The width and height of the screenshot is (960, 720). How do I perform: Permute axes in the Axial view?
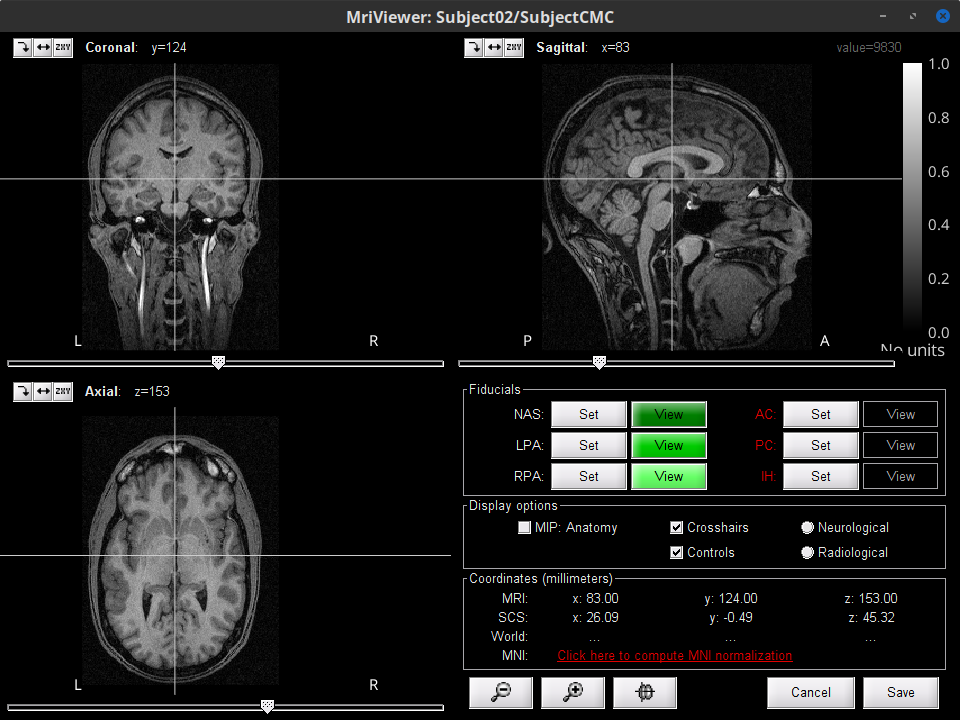coord(63,392)
